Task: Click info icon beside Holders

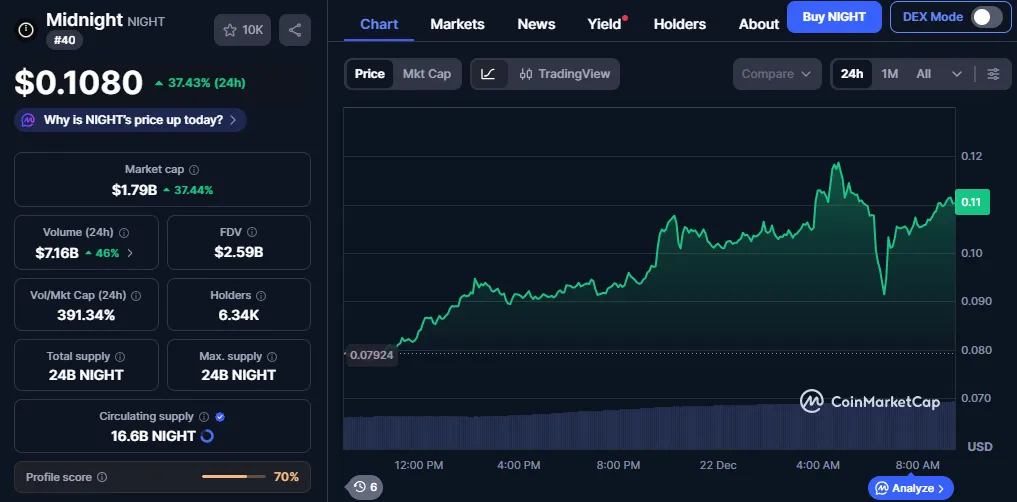Action: pyautogui.click(x=261, y=295)
